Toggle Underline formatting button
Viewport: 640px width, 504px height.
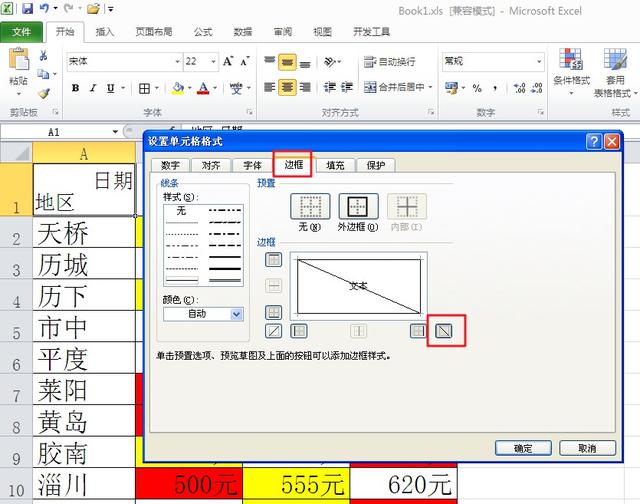click(111, 88)
